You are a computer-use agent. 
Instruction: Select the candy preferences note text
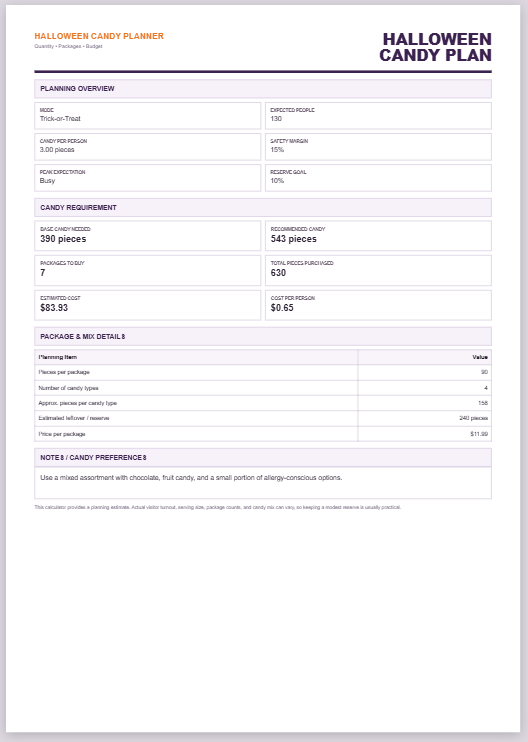[x=191, y=477]
